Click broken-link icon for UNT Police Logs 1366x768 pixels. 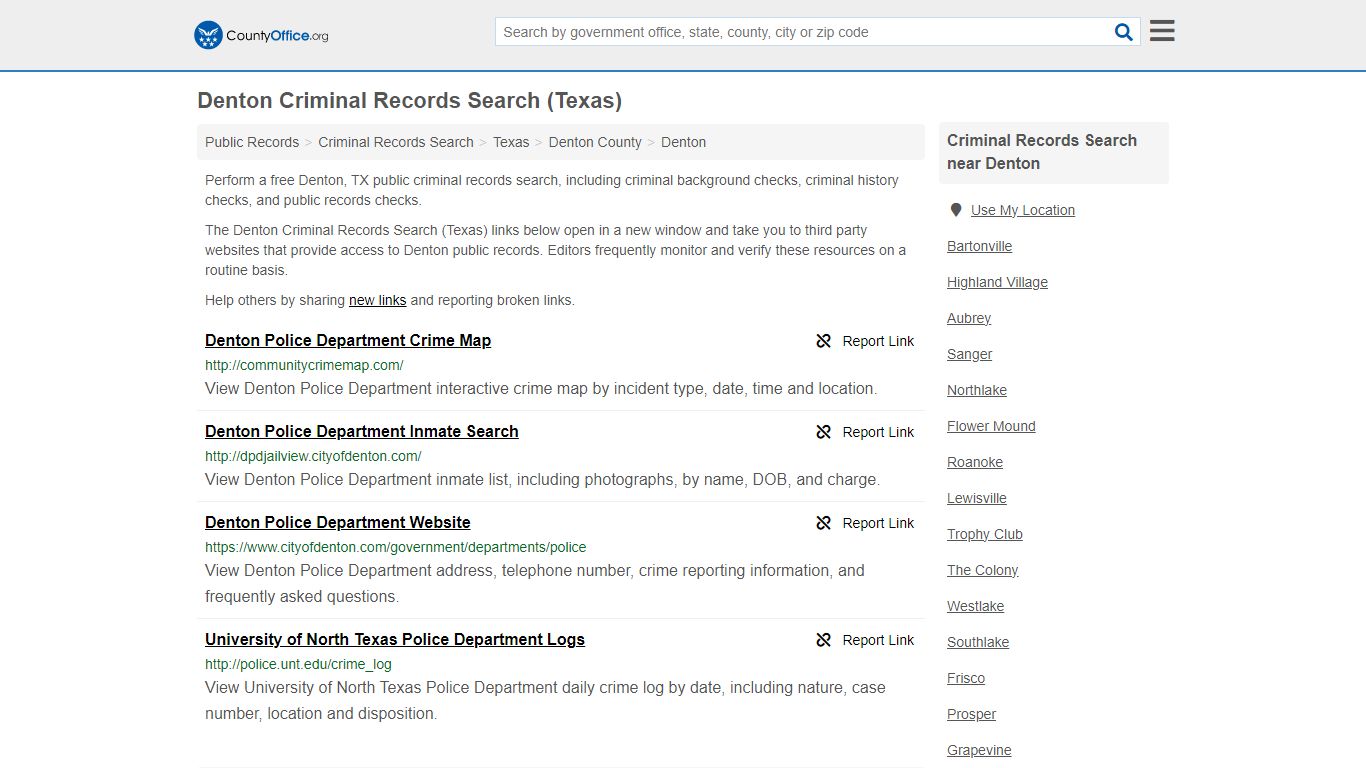point(824,640)
